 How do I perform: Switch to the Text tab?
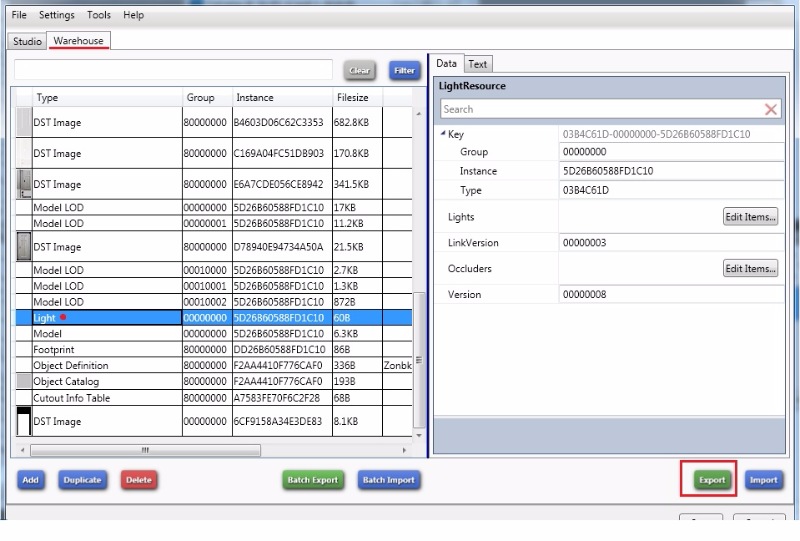click(478, 64)
